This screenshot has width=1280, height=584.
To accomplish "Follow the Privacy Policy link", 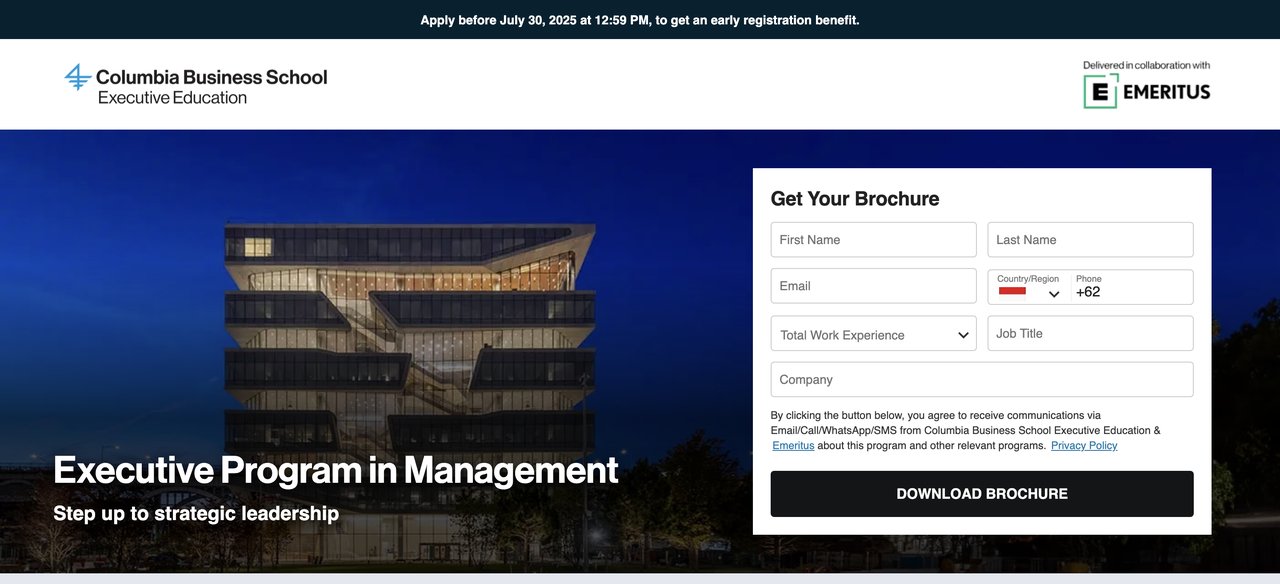I will (1084, 446).
